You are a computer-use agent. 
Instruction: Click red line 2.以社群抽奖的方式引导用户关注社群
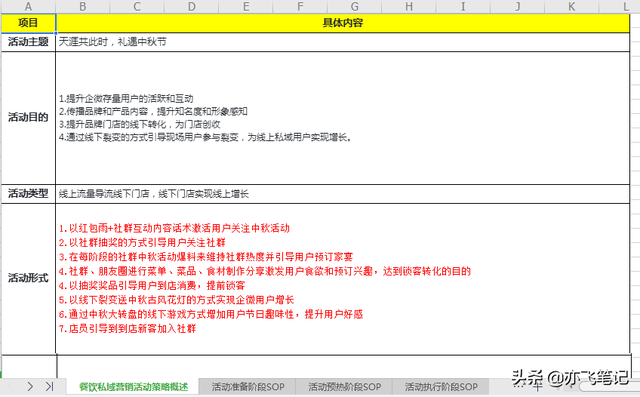tap(142, 243)
